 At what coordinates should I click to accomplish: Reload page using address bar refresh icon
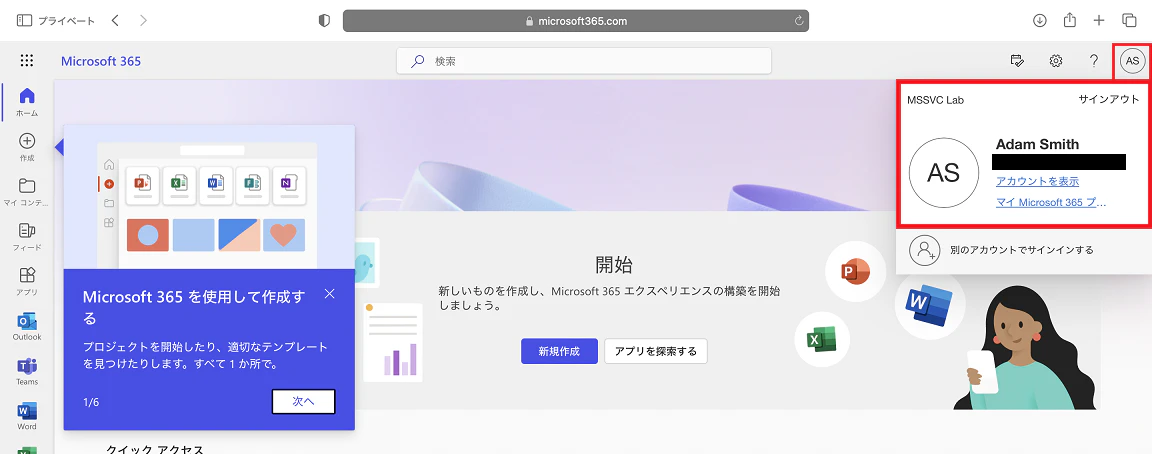pos(799,21)
